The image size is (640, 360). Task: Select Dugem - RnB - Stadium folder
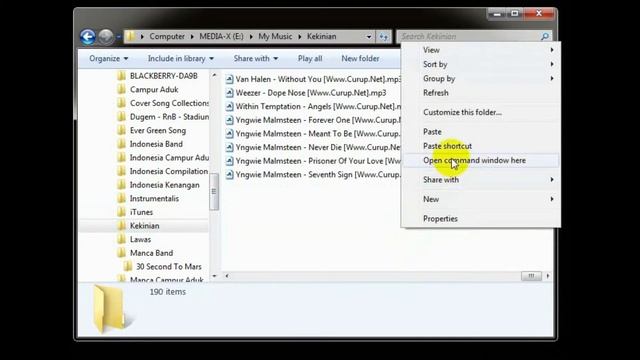click(x=169, y=117)
